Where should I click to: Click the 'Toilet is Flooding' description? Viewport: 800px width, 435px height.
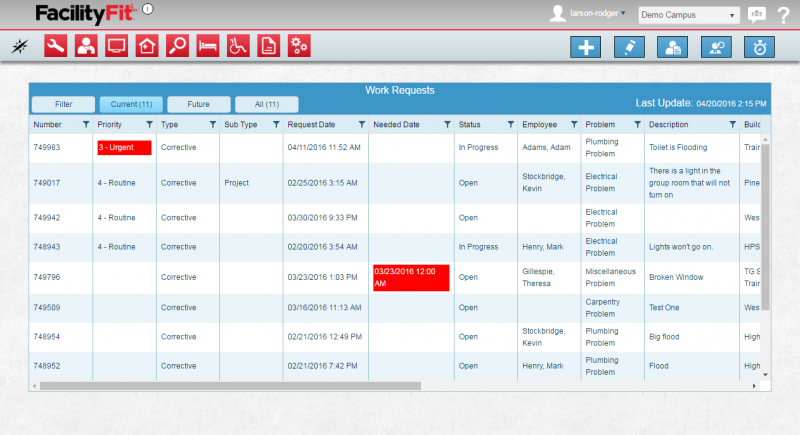click(678, 147)
